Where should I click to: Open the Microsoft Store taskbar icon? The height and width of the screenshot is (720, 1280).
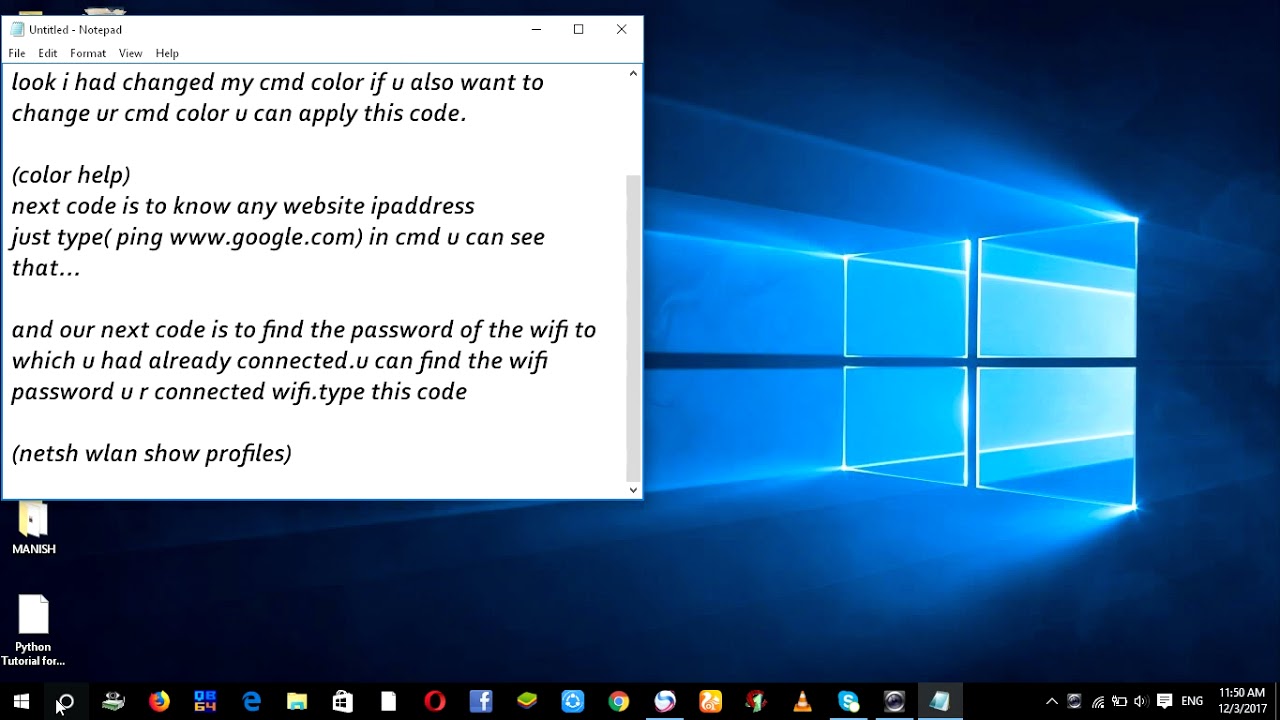[x=343, y=701]
